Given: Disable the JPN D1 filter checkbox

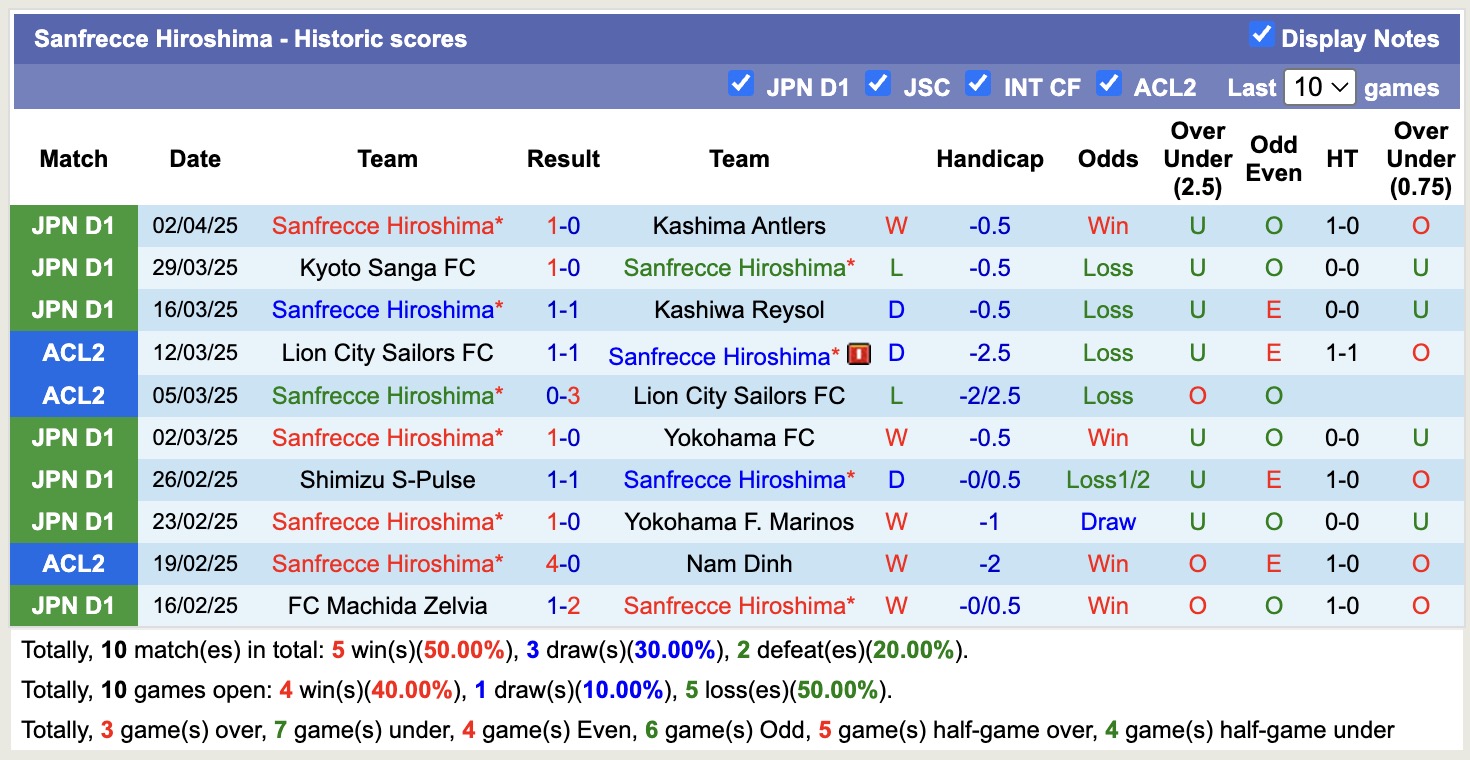Looking at the screenshot, I should point(741,85).
